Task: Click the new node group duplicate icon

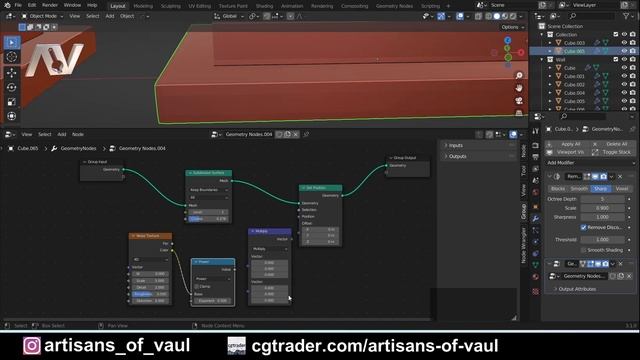Action: [287, 134]
